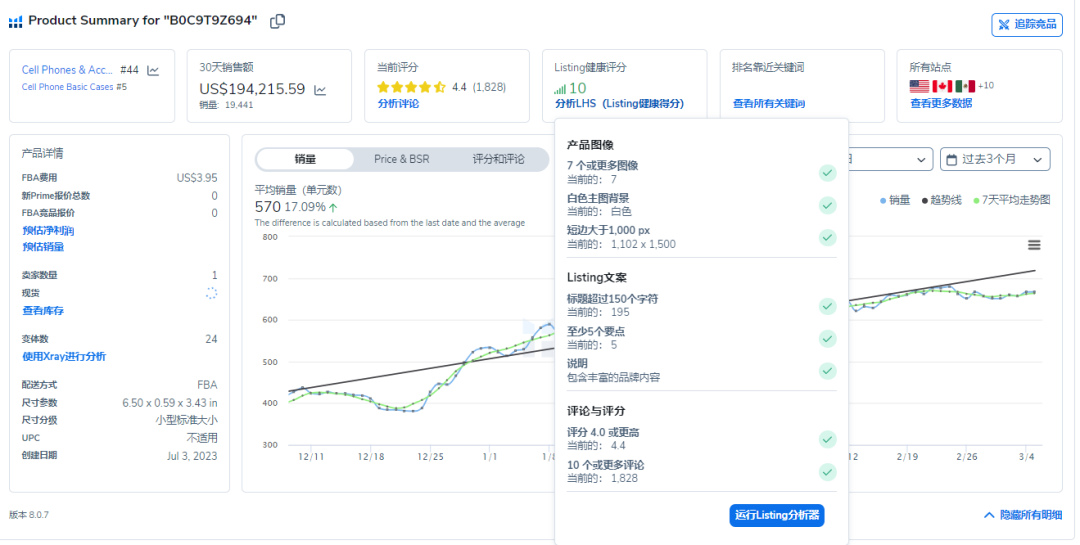
Task: Open the Cell Phones & Acc... category link
Action: (x=67, y=70)
